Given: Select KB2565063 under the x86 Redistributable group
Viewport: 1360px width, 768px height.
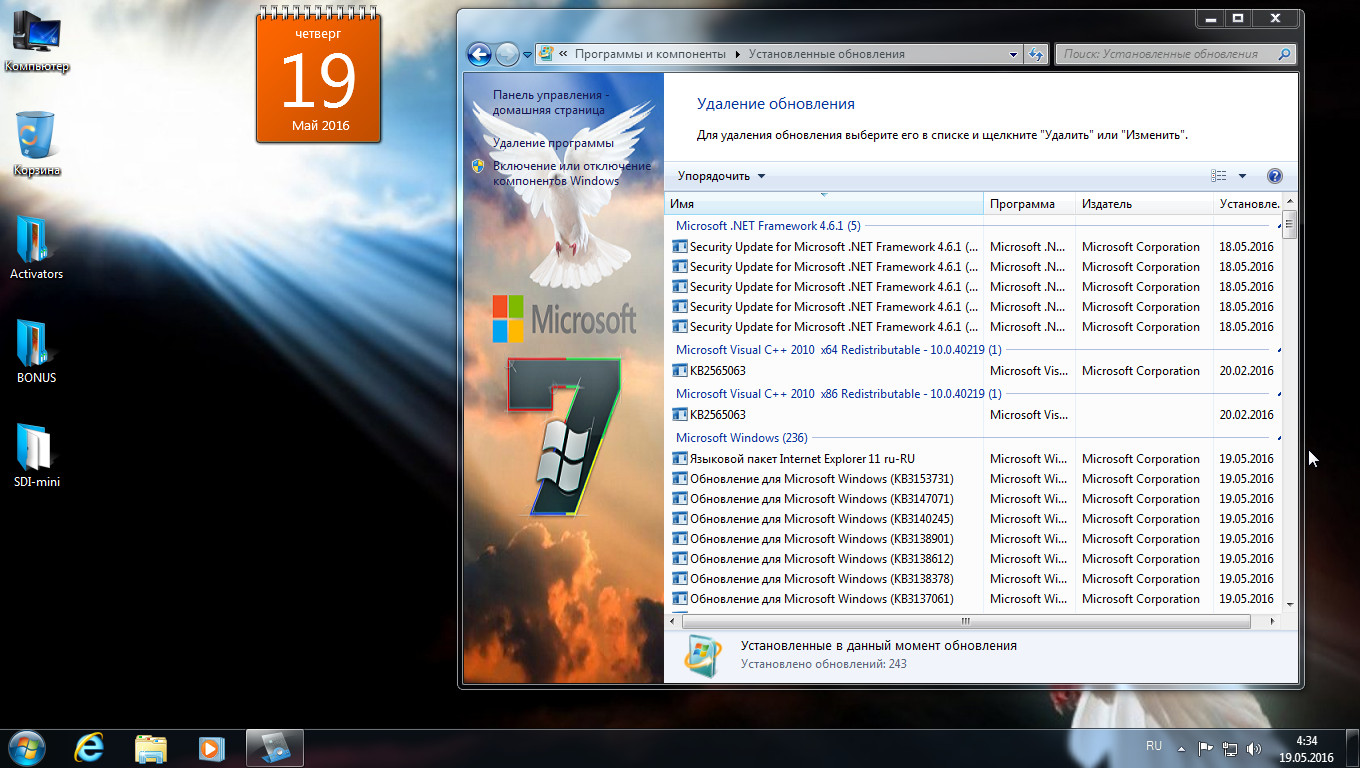Looking at the screenshot, I should [x=974, y=415].
